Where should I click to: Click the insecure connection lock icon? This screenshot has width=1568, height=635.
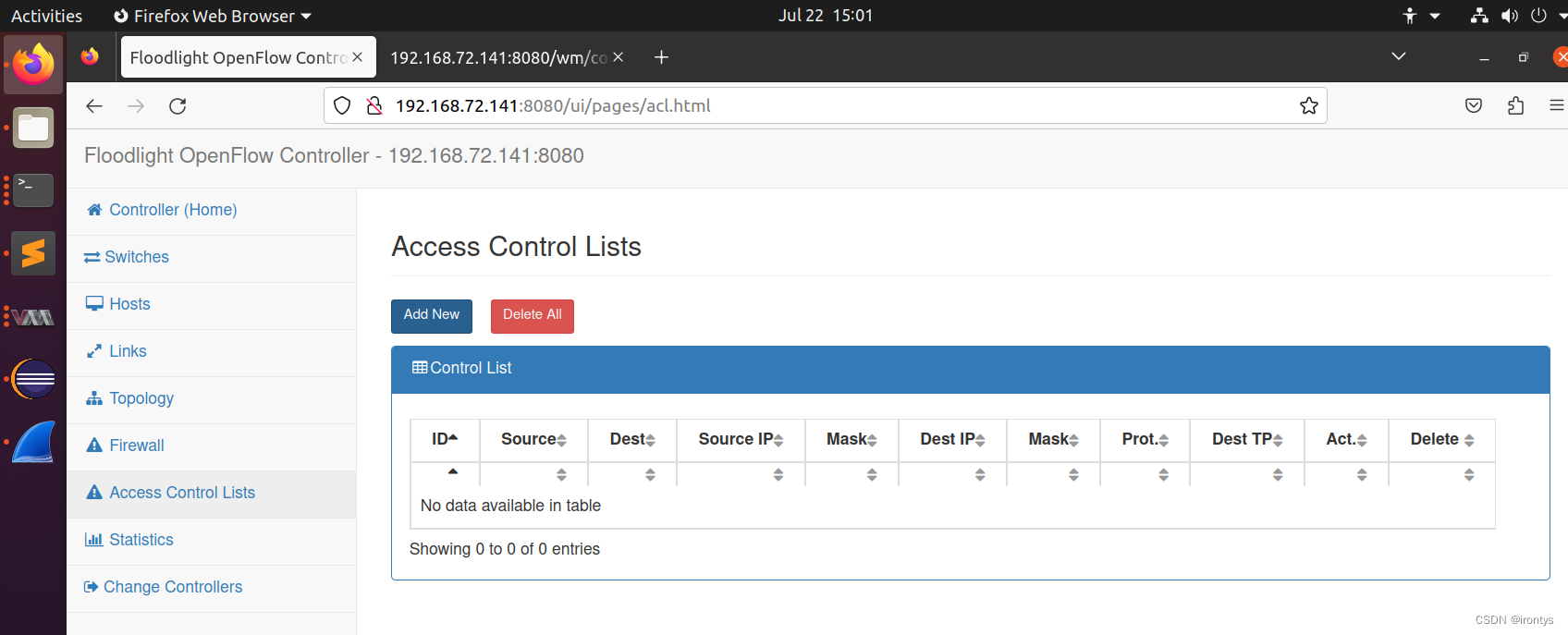pos(374,105)
